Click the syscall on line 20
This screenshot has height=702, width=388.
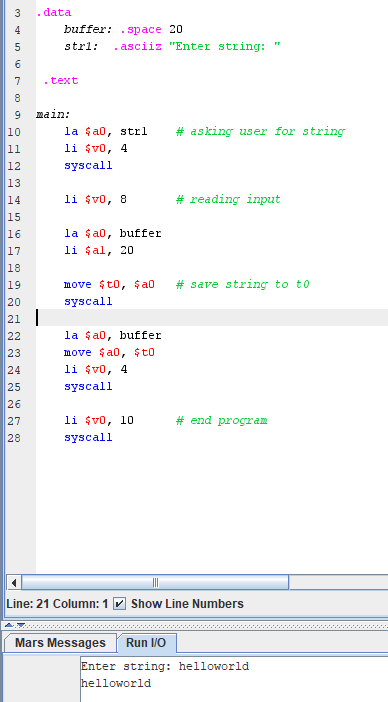coord(88,302)
